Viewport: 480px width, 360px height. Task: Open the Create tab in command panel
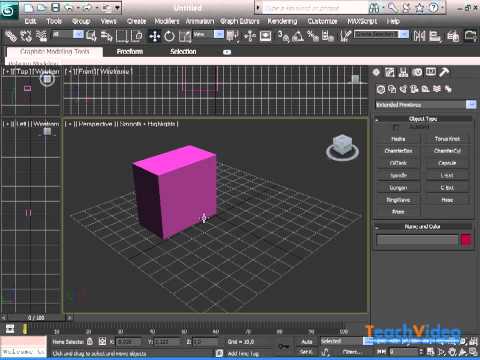(376, 72)
